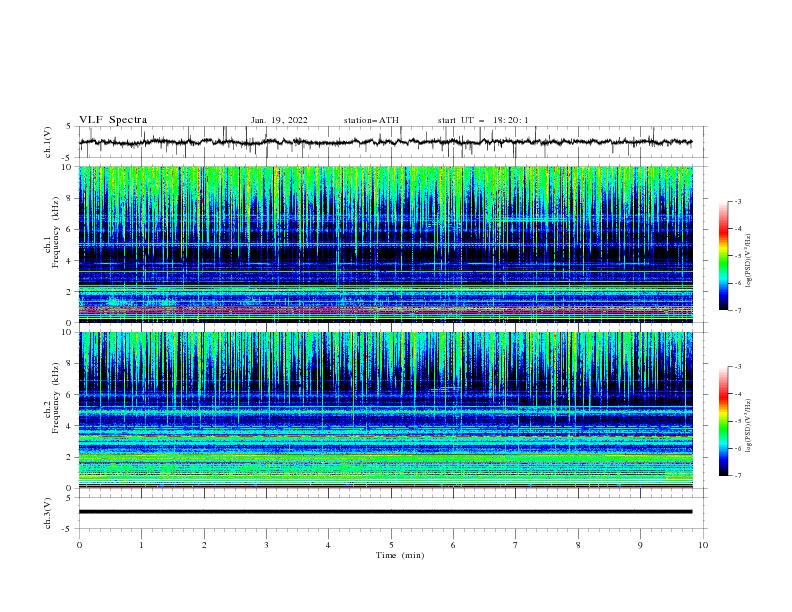Click the 'start UT = 18:20:1' label
This screenshot has height=612, width=792.
click(483, 120)
